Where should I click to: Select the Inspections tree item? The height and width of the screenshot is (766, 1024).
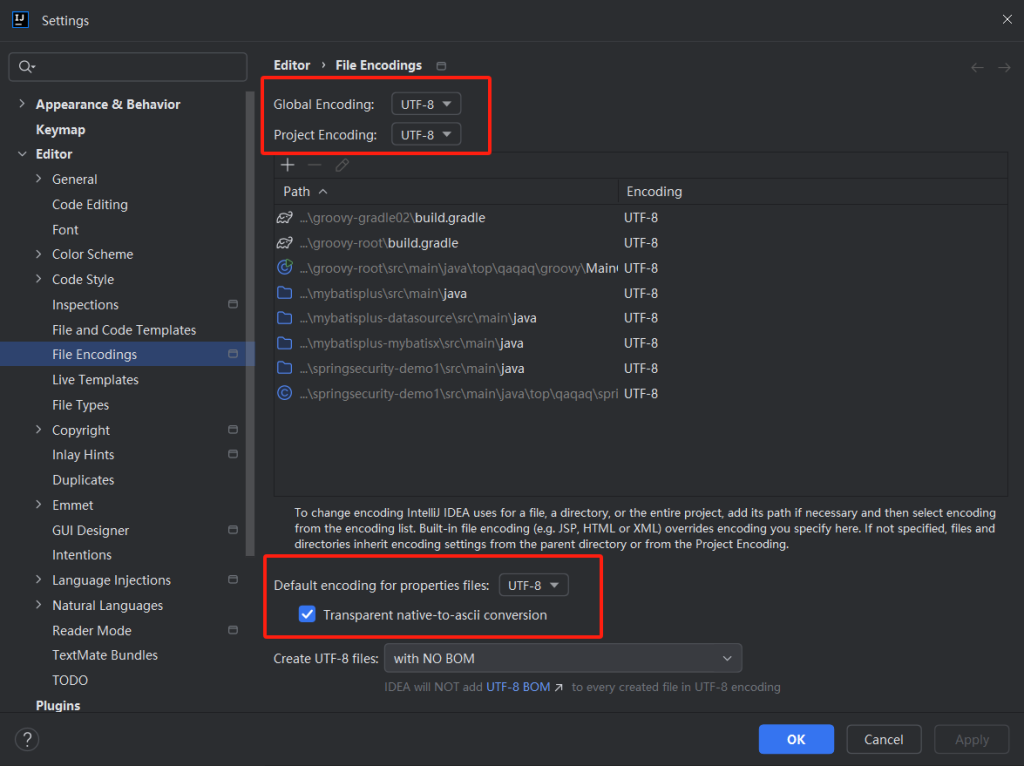pyautogui.click(x=86, y=304)
